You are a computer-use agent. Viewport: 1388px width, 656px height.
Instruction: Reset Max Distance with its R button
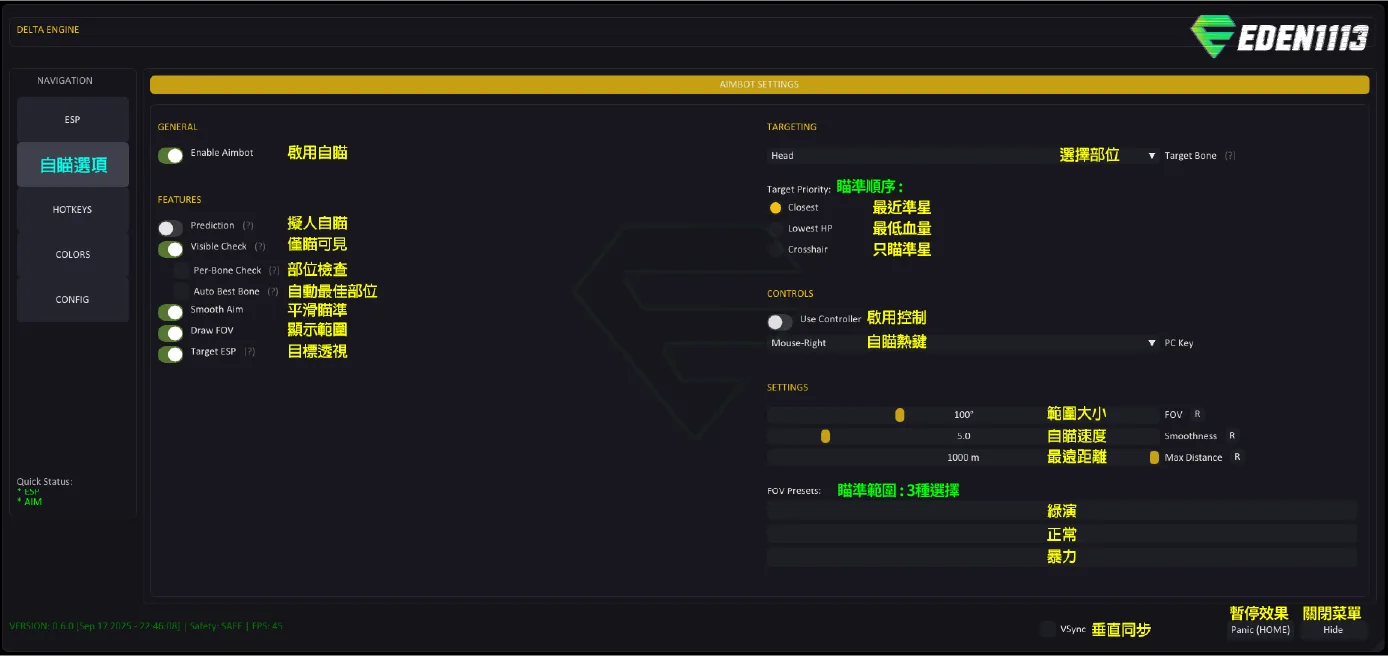click(x=1237, y=457)
